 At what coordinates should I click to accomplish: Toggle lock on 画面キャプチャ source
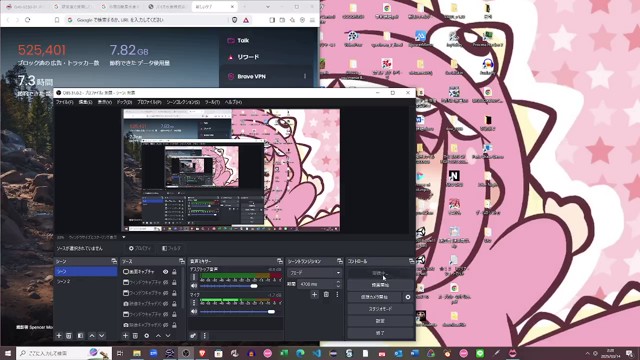[174, 271]
